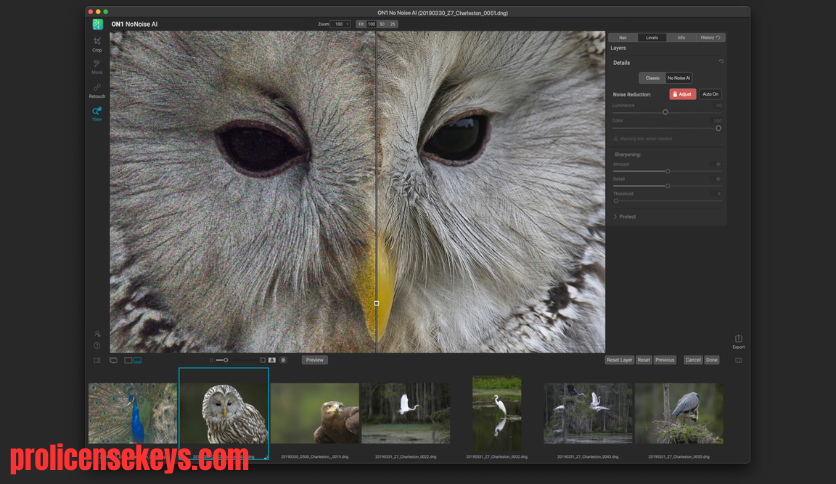Reset Details panel with the undo arrow
This screenshot has height=484, width=836.
click(721, 62)
